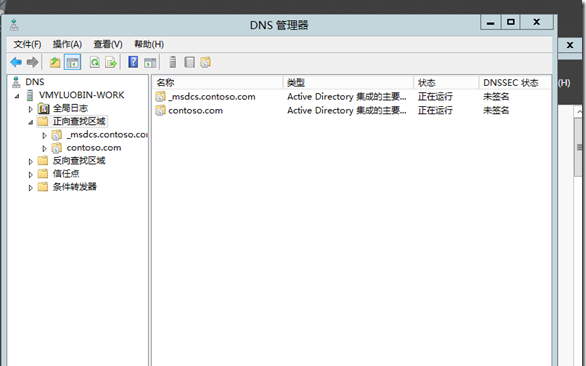
Task: Click 未签名 DNSSEC cell in contoso.com row
Action: (496, 111)
